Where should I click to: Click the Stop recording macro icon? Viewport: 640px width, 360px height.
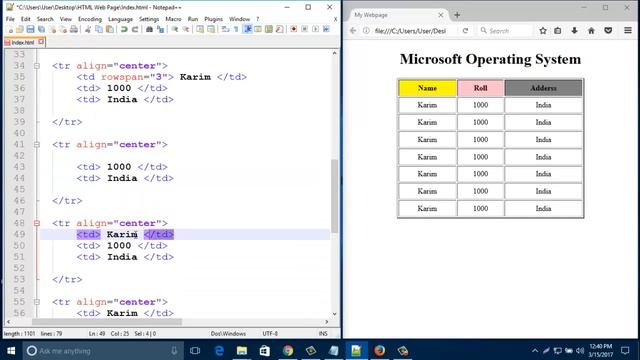coord(304,29)
